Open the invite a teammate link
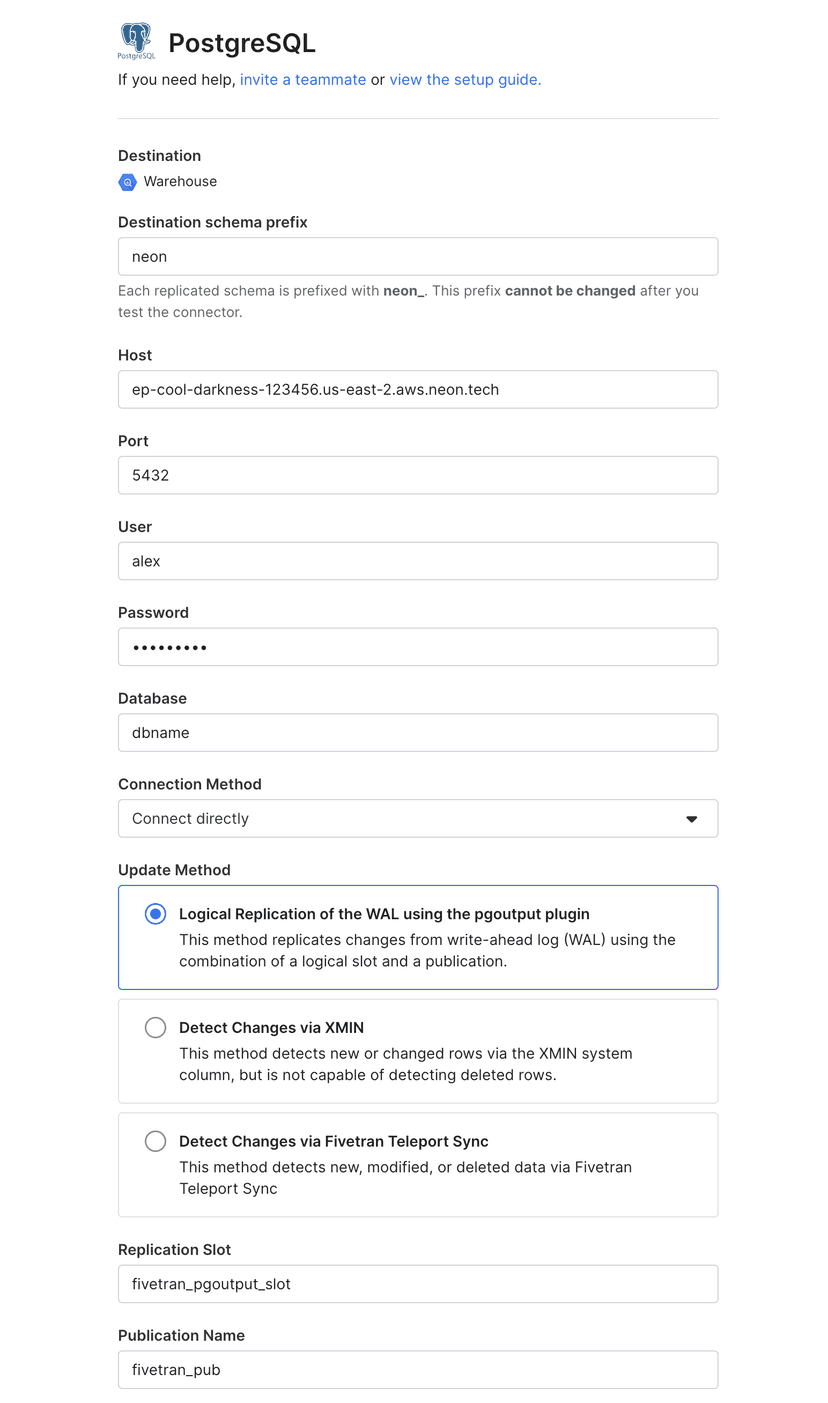Image resolution: width=828 pixels, height=1403 pixels. click(x=303, y=80)
